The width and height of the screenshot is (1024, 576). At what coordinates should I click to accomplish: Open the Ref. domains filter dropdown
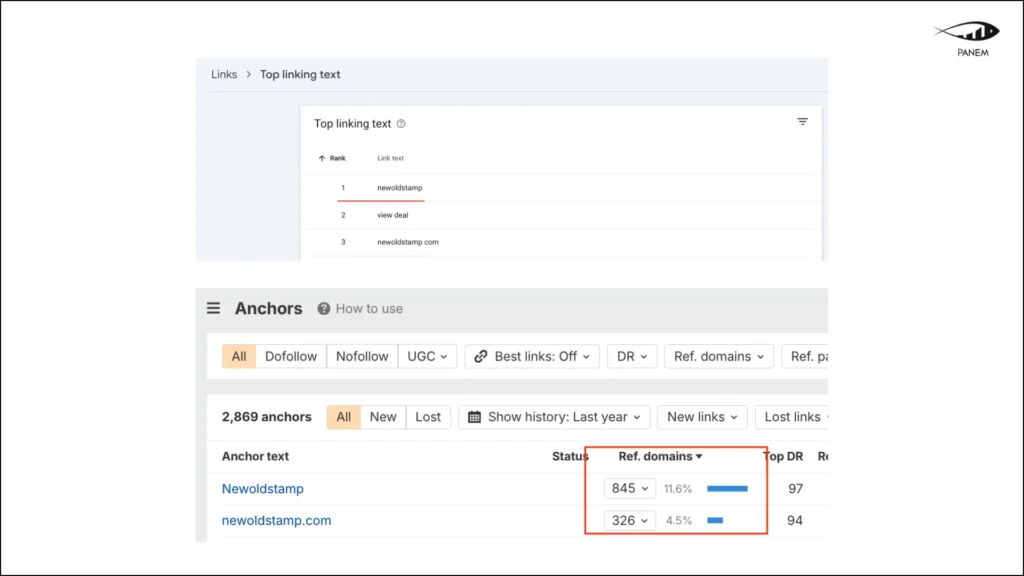pyautogui.click(x=718, y=357)
